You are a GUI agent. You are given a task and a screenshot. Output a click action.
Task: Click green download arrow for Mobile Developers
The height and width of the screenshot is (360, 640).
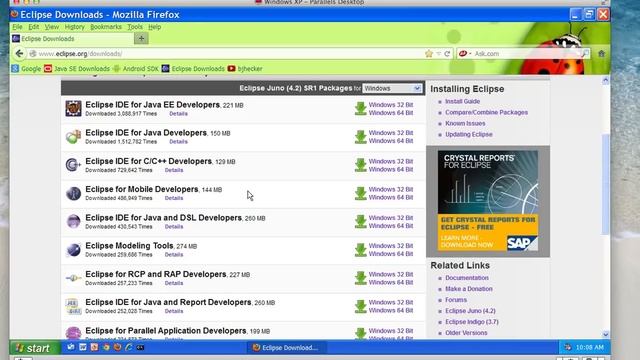(x=360, y=193)
